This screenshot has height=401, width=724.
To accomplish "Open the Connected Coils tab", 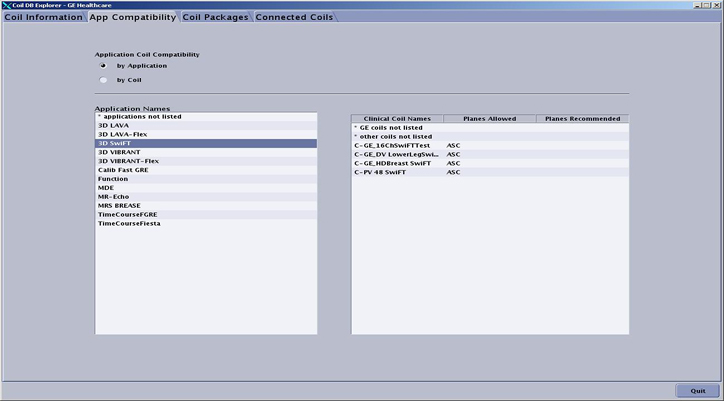I will point(294,17).
